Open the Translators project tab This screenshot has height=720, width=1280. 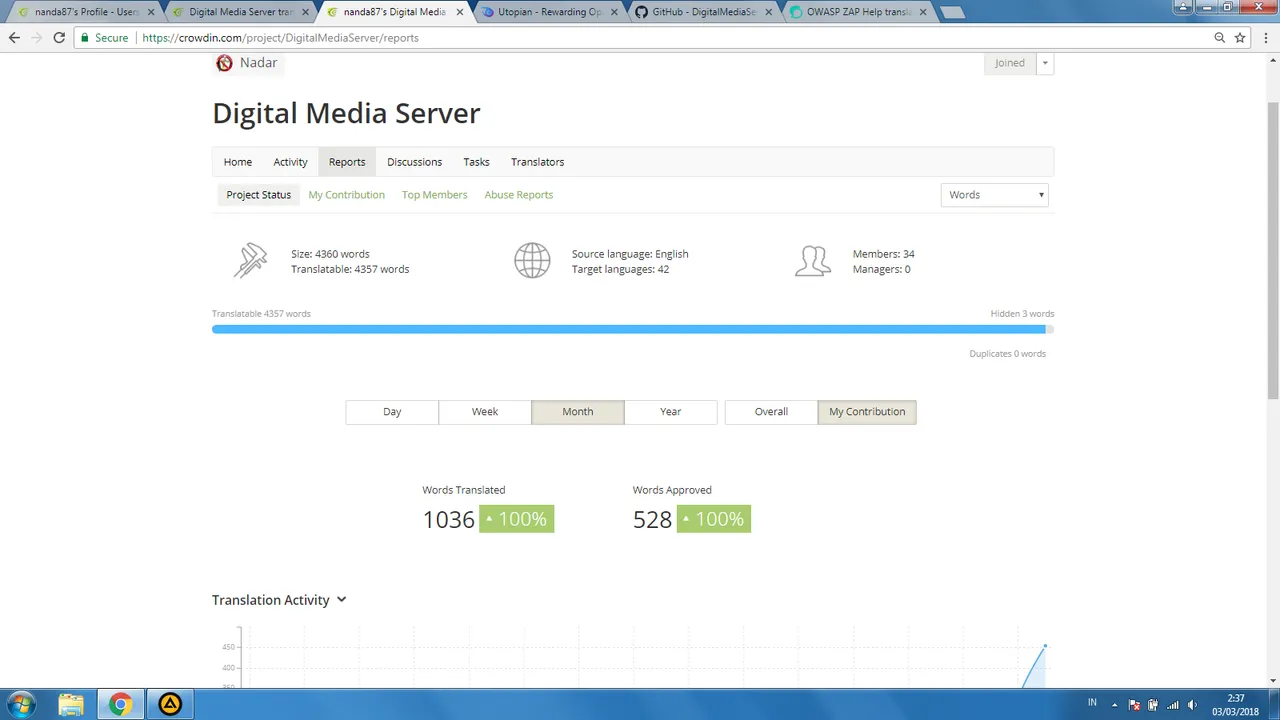pyautogui.click(x=537, y=162)
